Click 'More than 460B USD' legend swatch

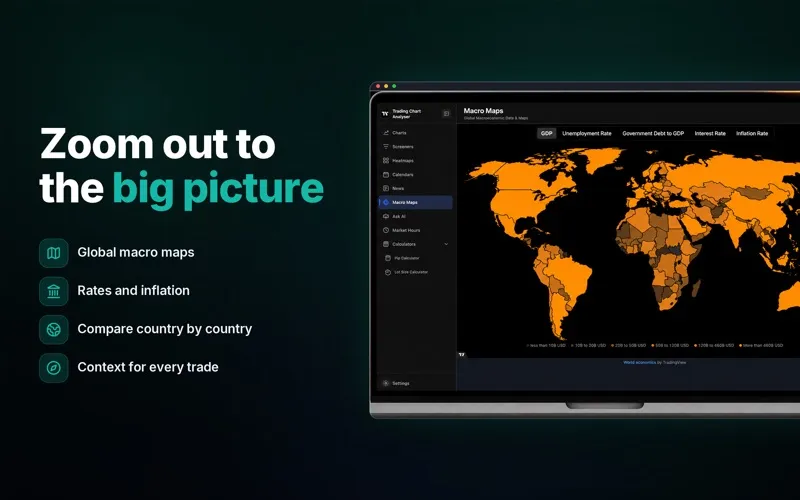tap(741, 345)
